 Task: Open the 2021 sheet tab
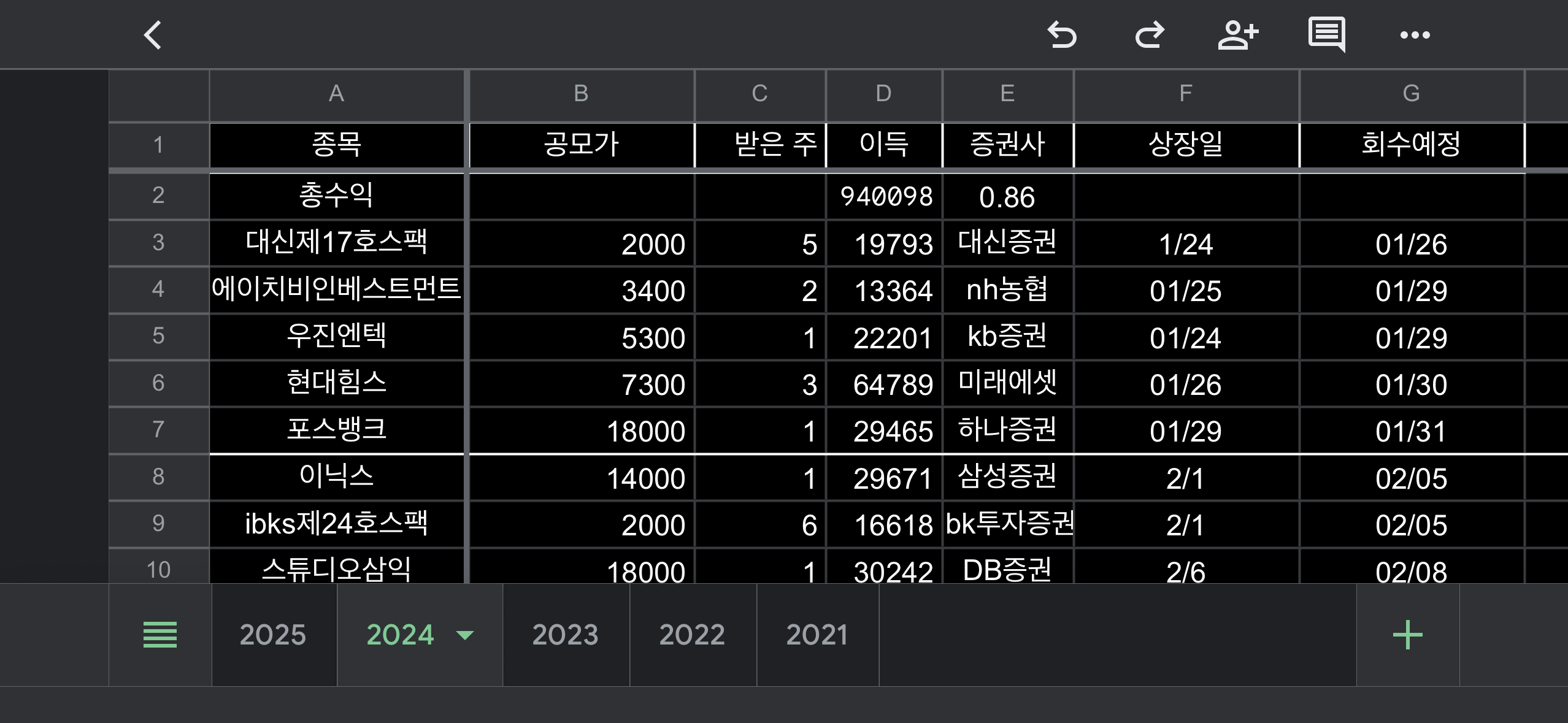tap(817, 635)
